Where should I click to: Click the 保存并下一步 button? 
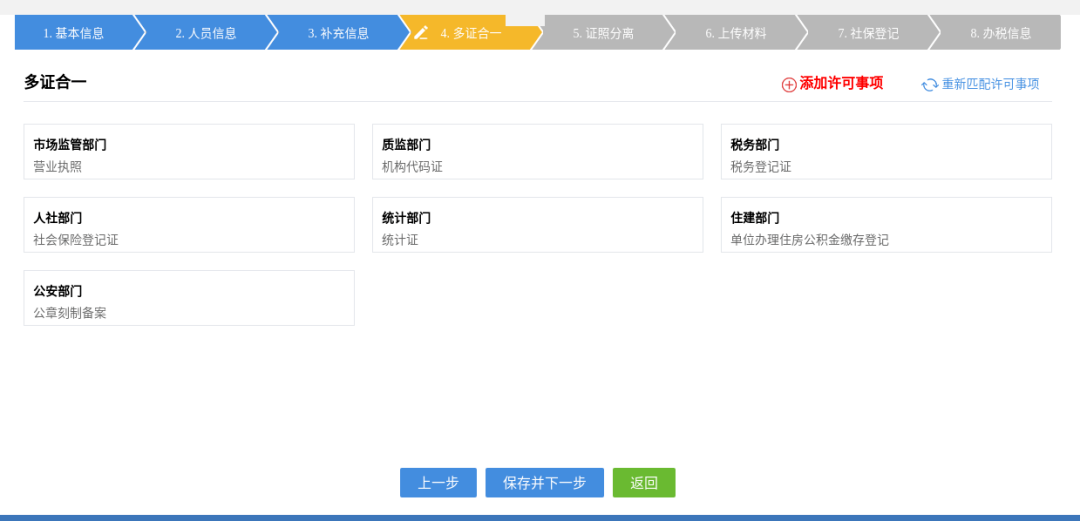[x=545, y=482]
